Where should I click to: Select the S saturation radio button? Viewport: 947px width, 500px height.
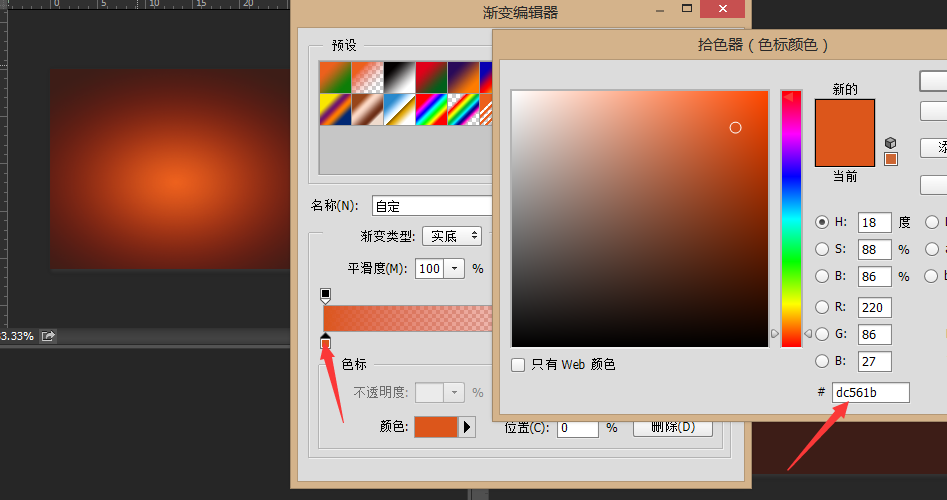[x=822, y=249]
